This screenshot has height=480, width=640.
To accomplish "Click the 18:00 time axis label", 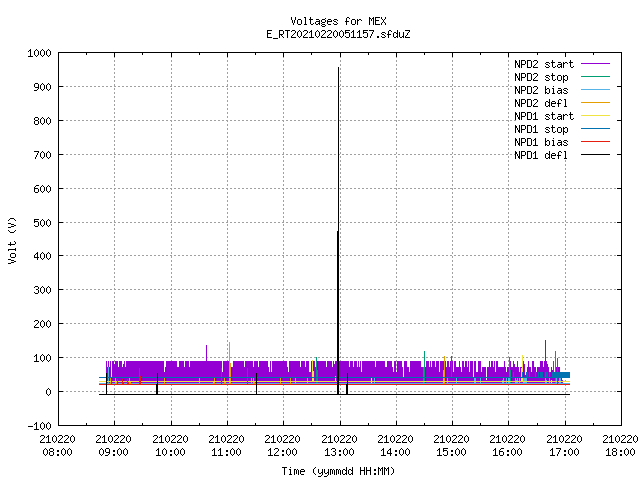I will pos(620,452).
